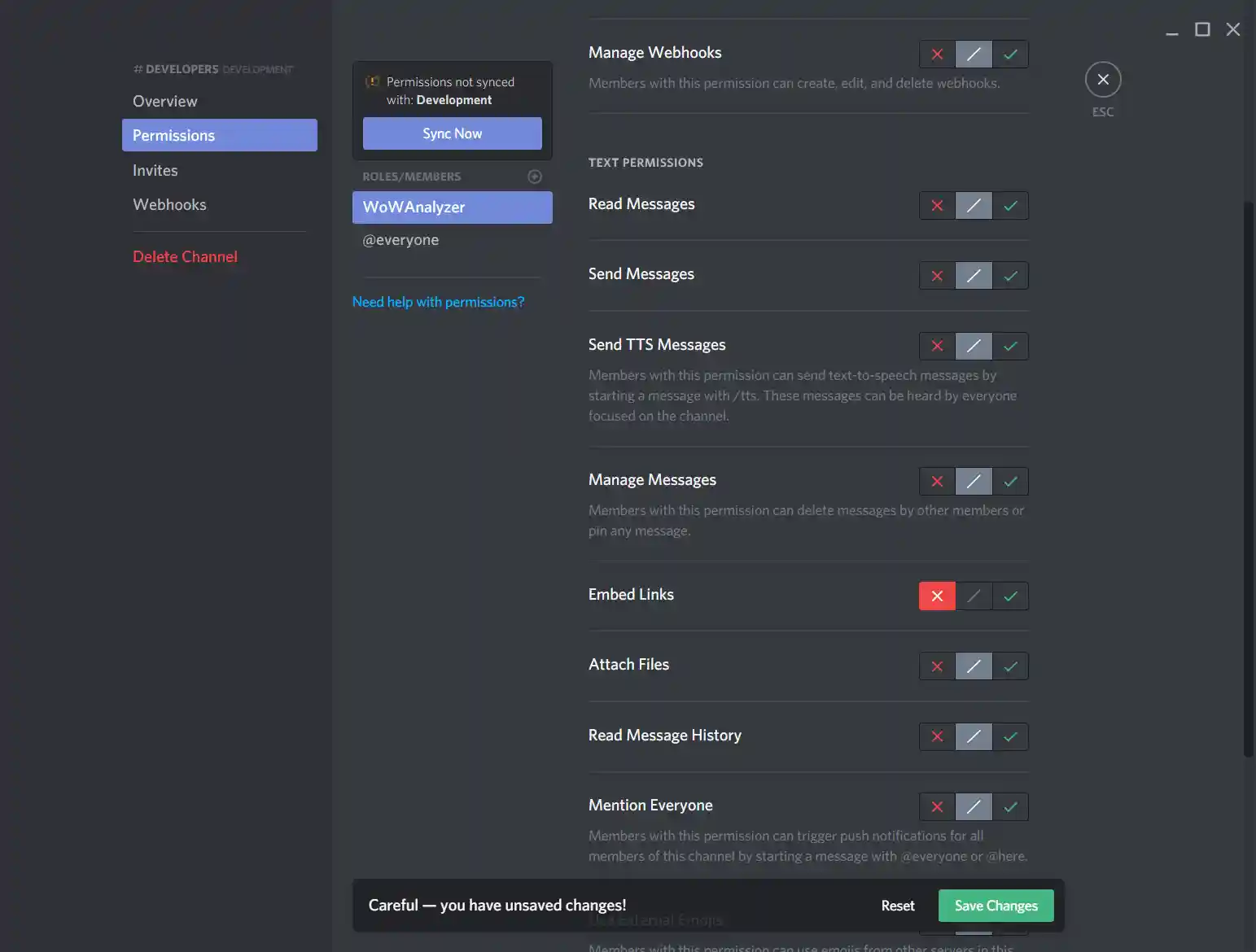Image resolution: width=1256 pixels, height=952 pixels.
Task: Select the WoWAnalyzer role
Action: click(453, 207)
